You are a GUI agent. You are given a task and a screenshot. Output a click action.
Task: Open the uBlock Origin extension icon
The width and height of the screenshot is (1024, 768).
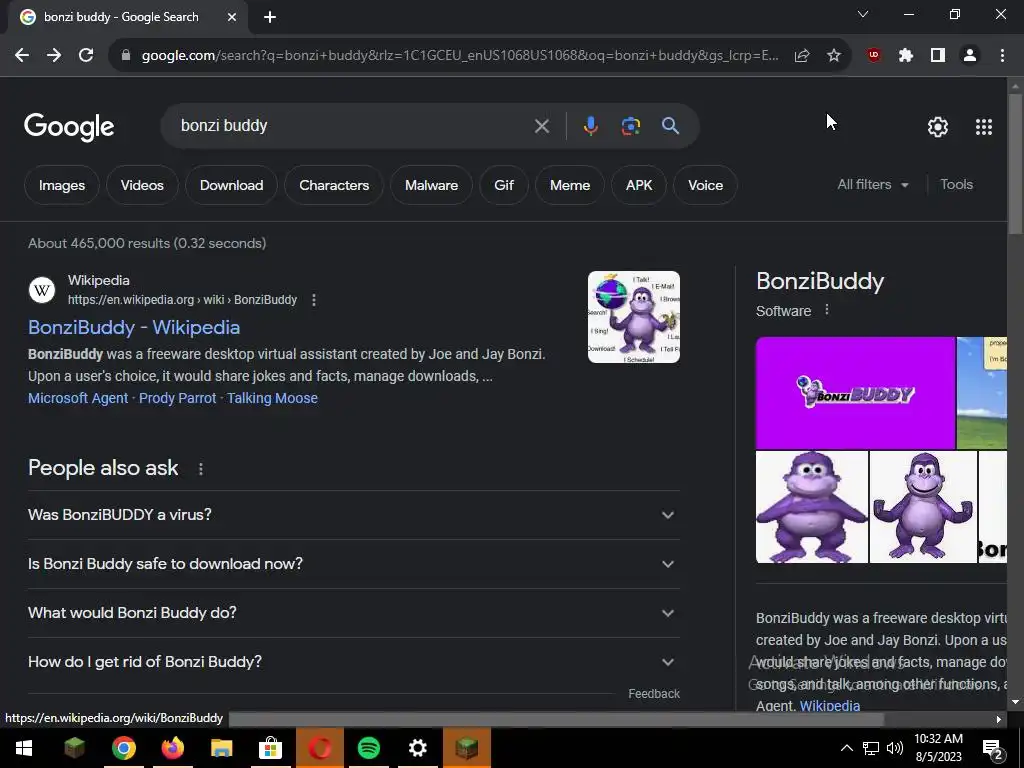pyautogui.click(x=874, y=56)
